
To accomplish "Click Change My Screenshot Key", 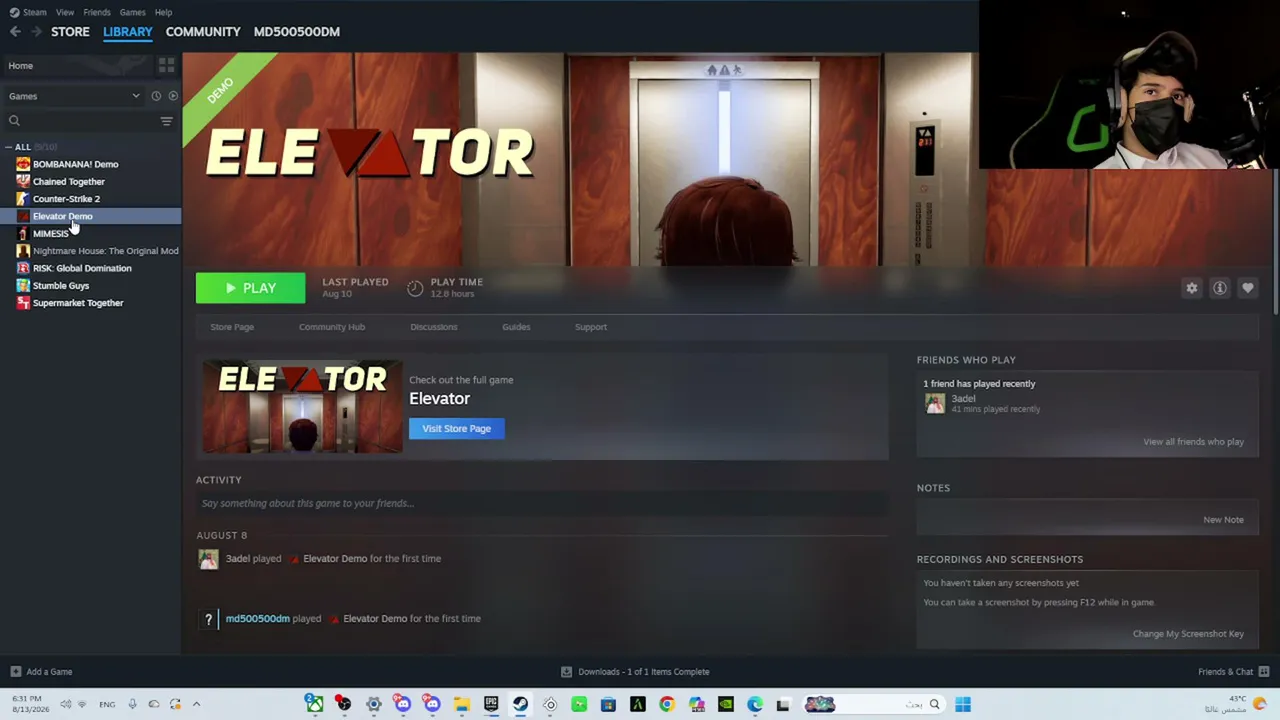I will [1189, 634].
